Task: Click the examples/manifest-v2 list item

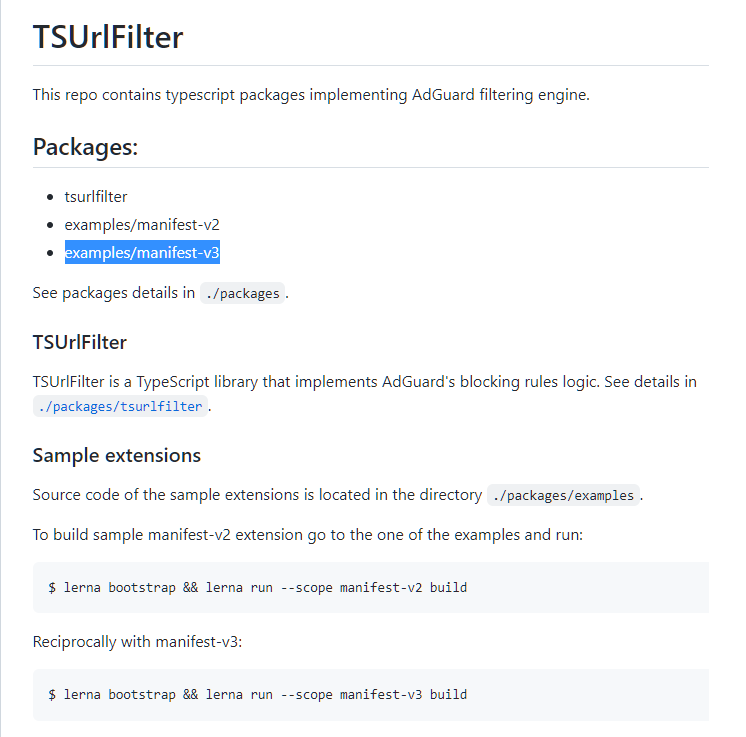Action: tap(142, 225)
